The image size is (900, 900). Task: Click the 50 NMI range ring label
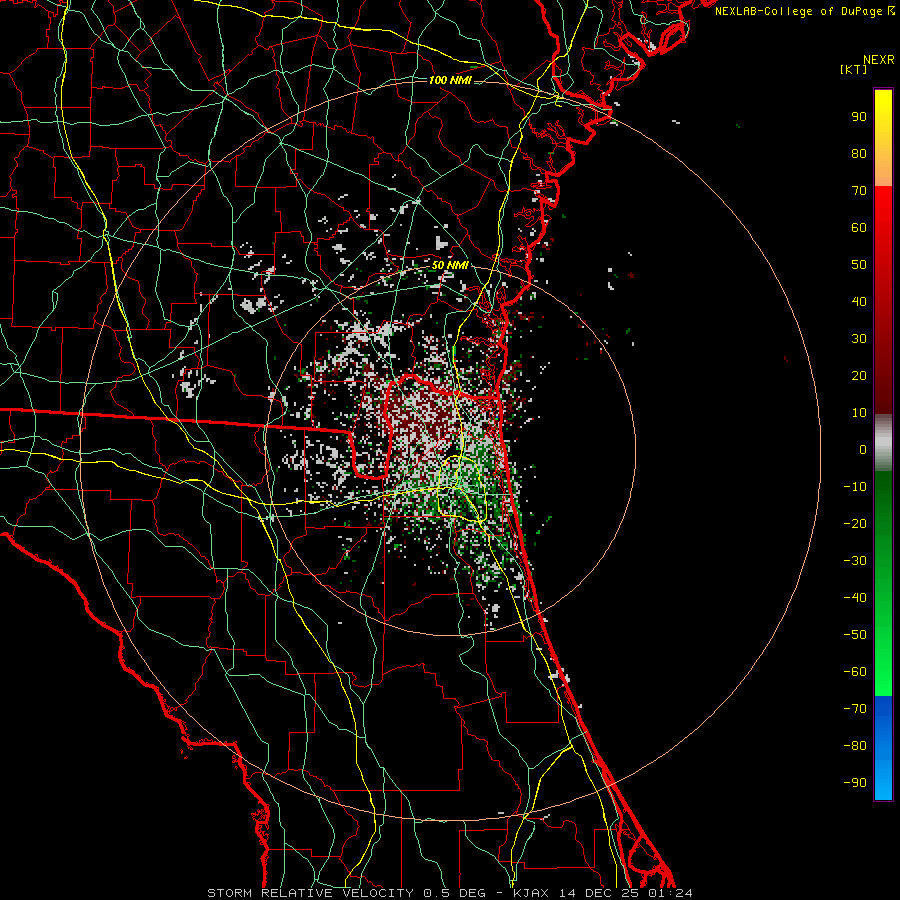pyautogui.click(x=450, y=265)
